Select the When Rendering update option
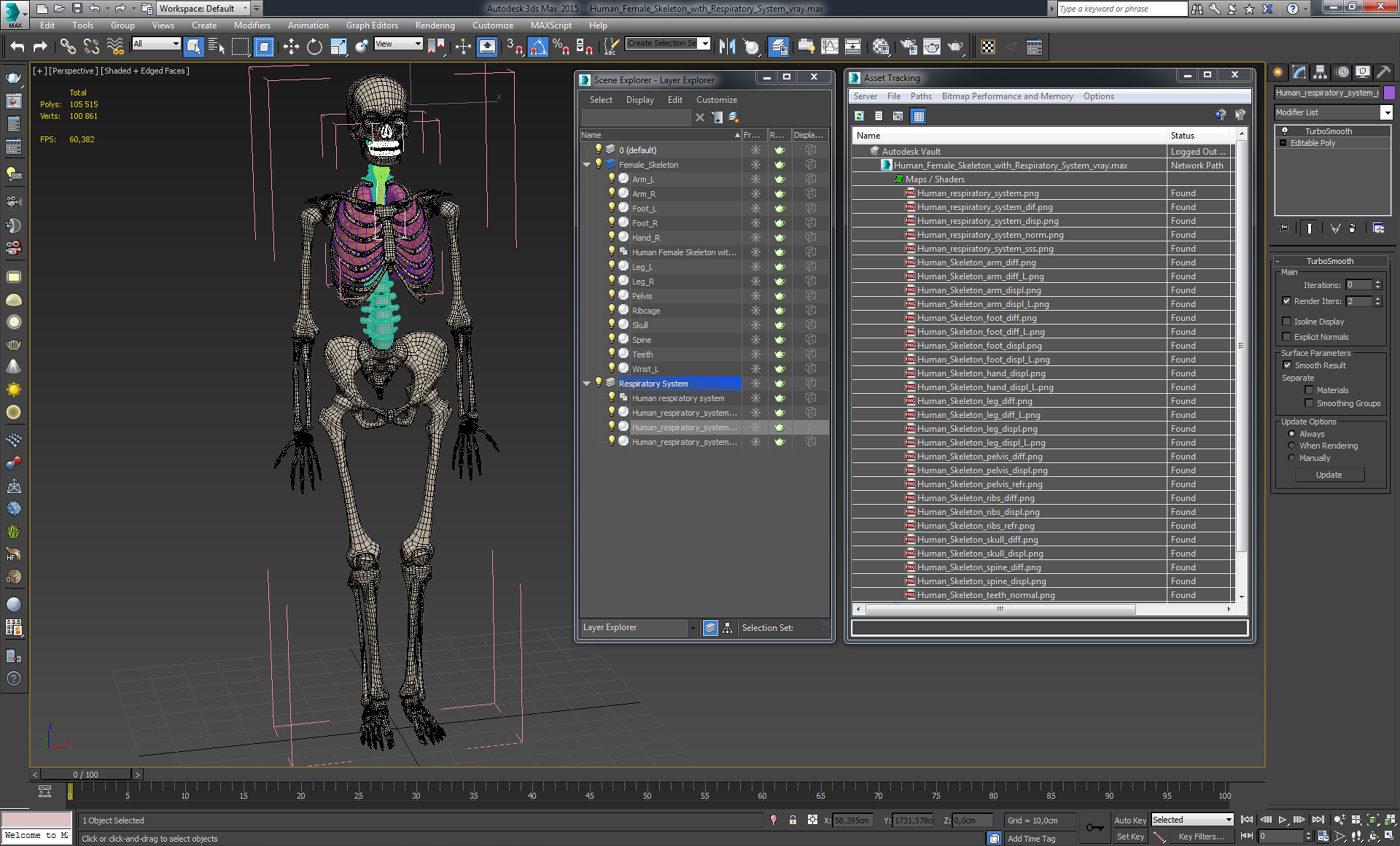The image size is (1400, 846). click(1291, 446)
